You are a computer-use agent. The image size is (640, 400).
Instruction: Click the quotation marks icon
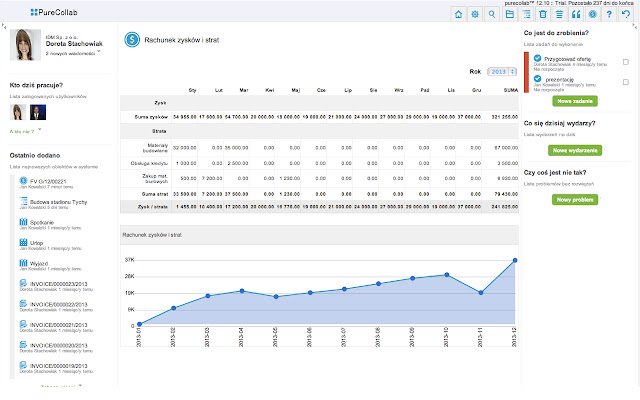click(576, 14)
